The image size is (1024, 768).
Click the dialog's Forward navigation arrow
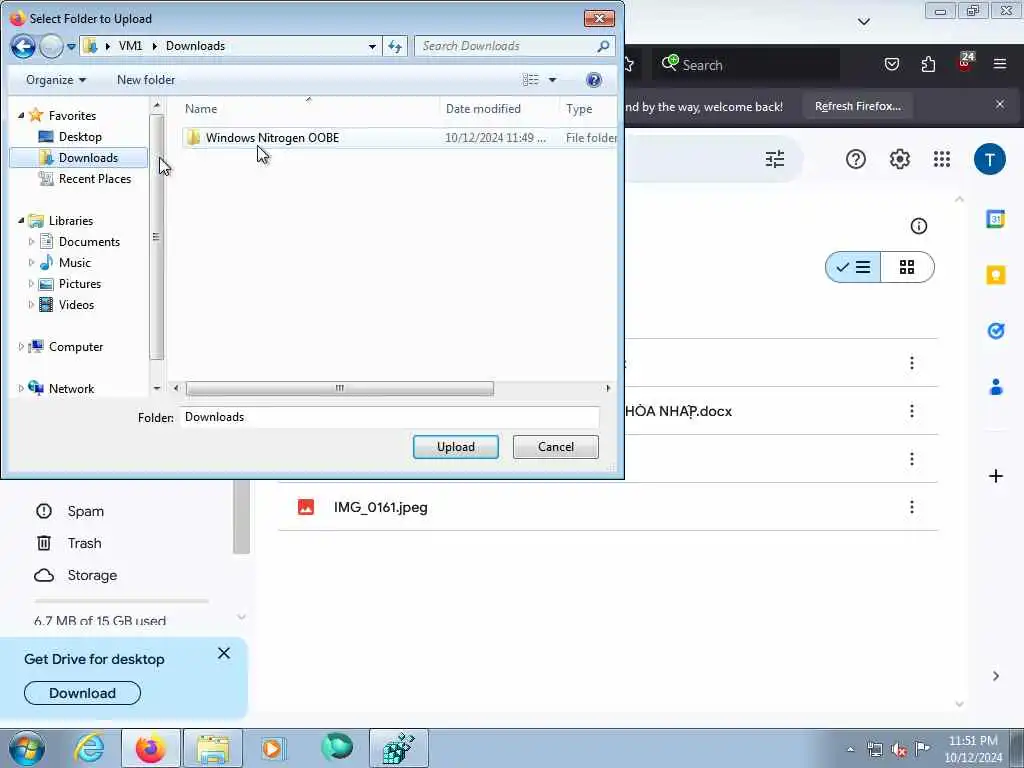tap(51, 46)
